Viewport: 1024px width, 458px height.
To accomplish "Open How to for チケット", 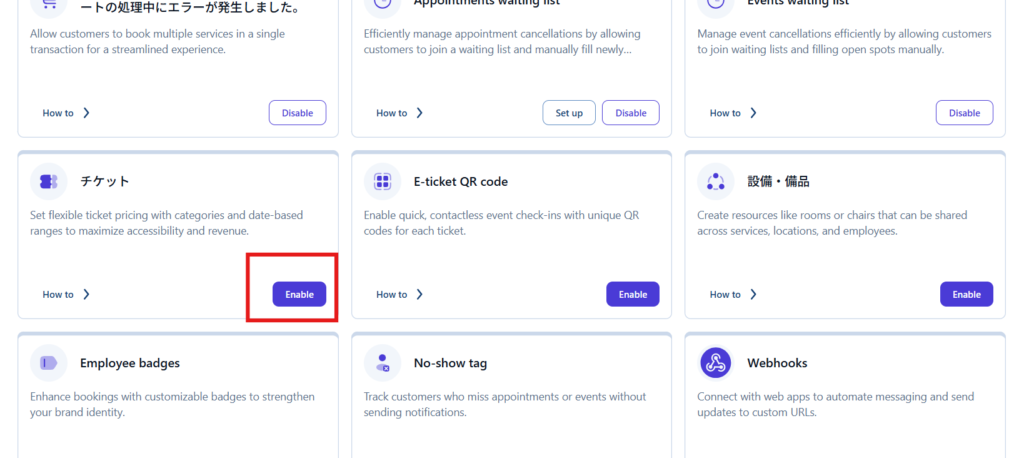I will pos(66,295).
